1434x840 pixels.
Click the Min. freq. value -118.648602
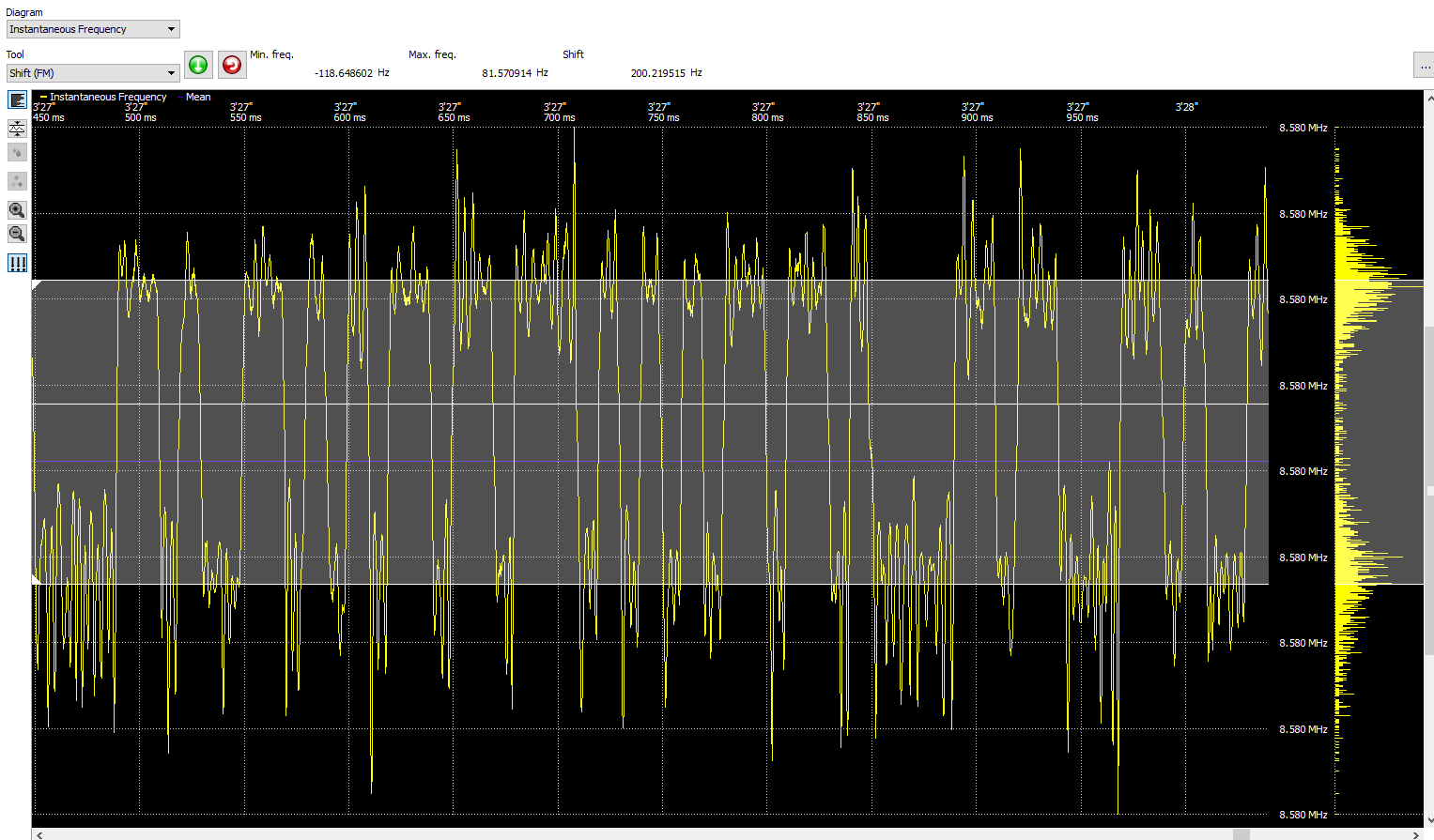(x=344, y=72)
